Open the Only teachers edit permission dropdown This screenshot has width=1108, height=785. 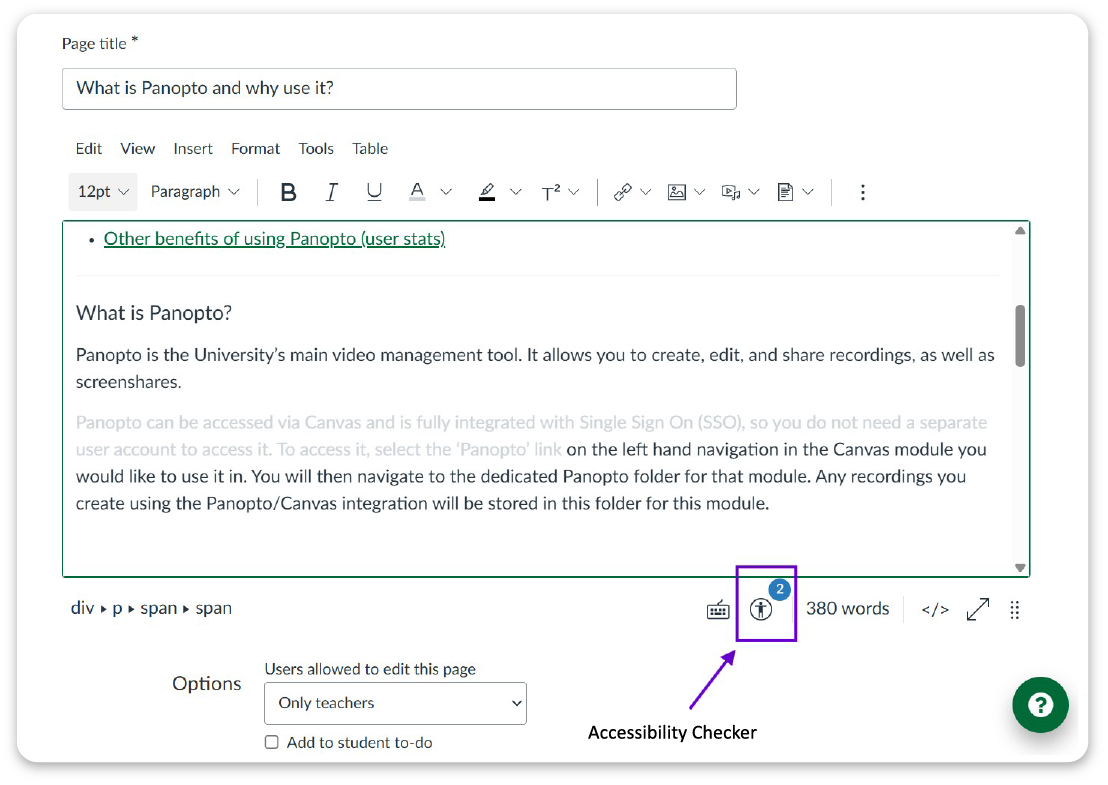pos(395,703)
